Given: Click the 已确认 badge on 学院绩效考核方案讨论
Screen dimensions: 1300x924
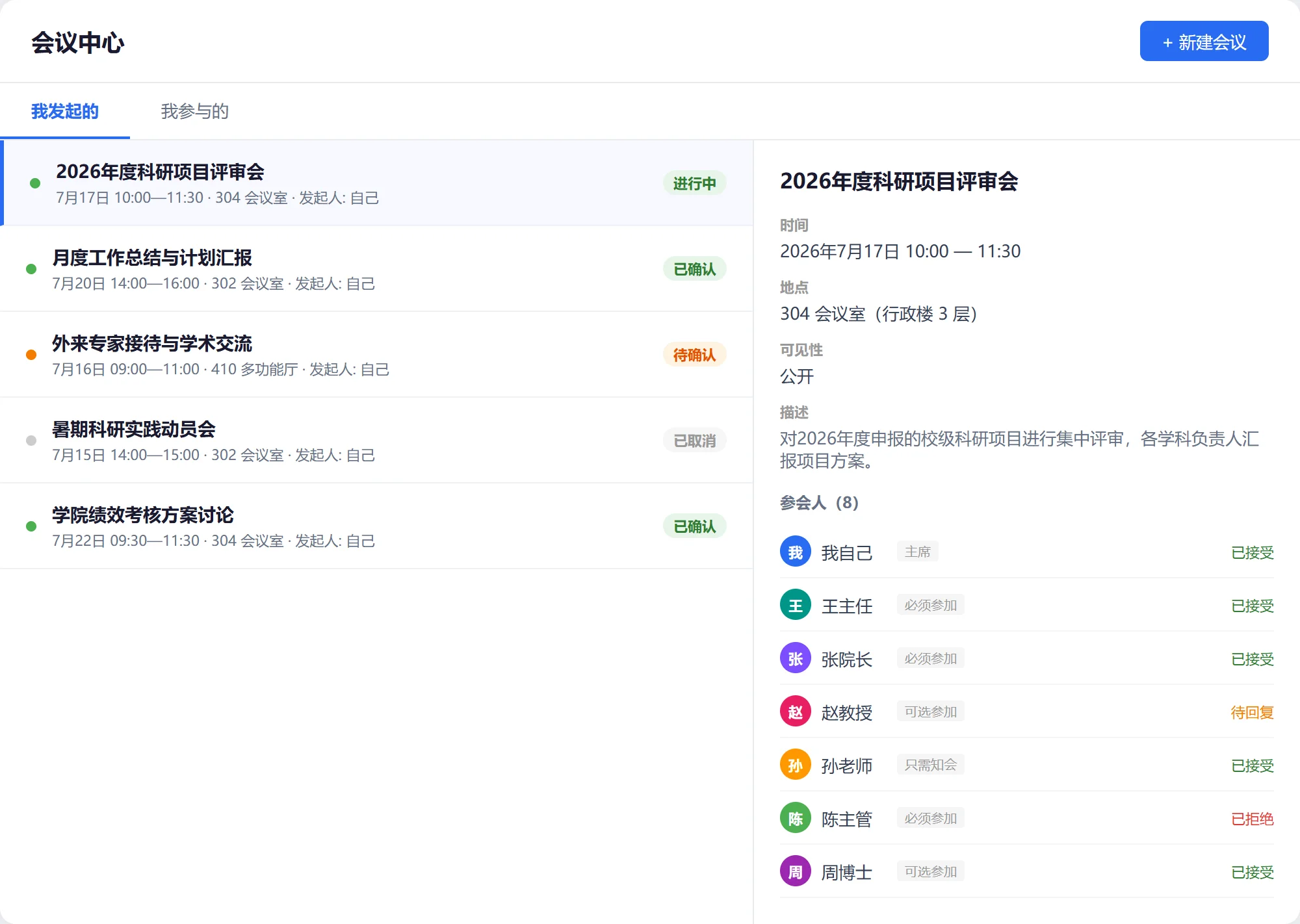Looking at the screenshot, I should tap(694, 526).
